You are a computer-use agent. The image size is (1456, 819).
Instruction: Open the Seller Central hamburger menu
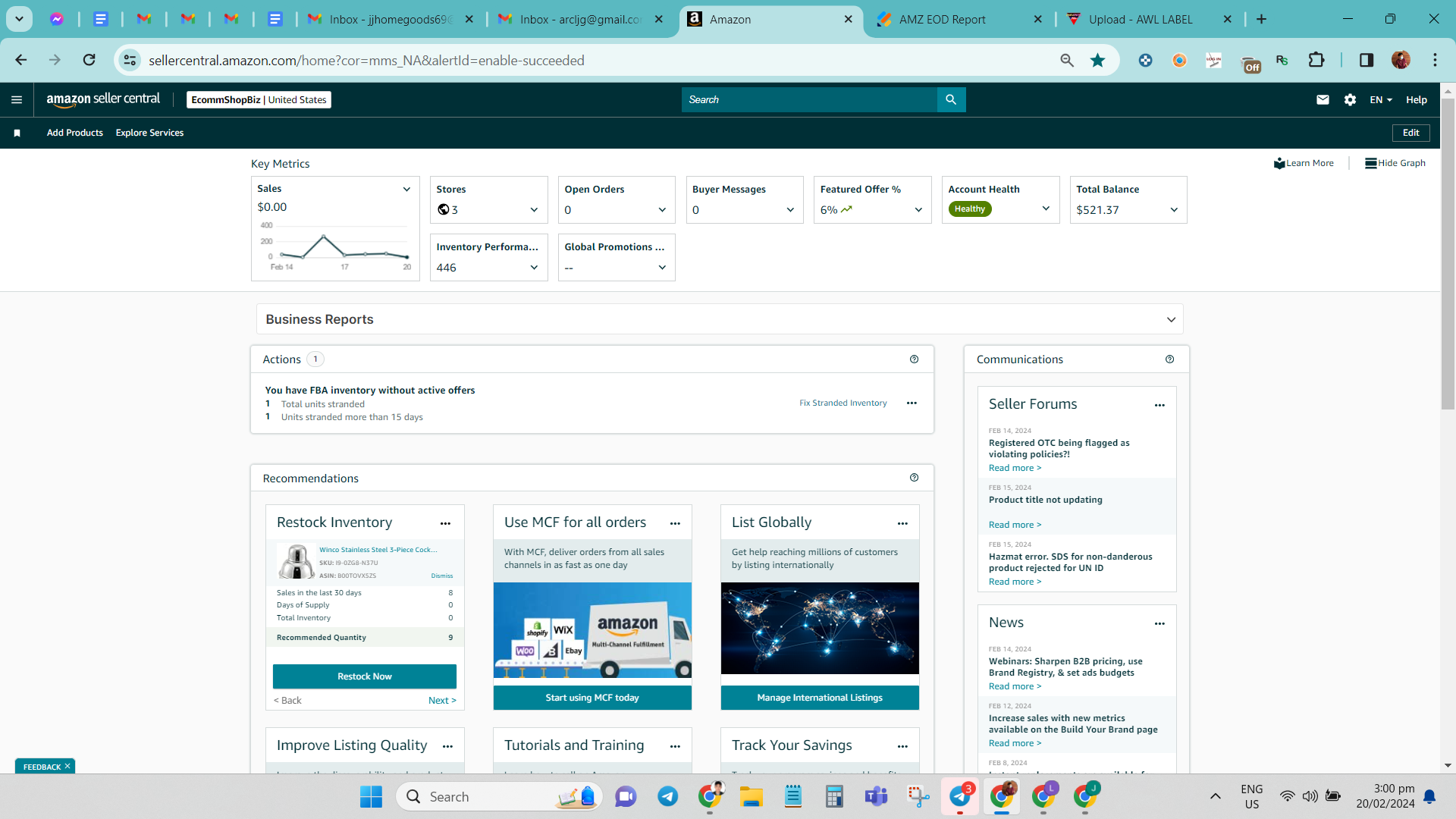coord(17,99)
